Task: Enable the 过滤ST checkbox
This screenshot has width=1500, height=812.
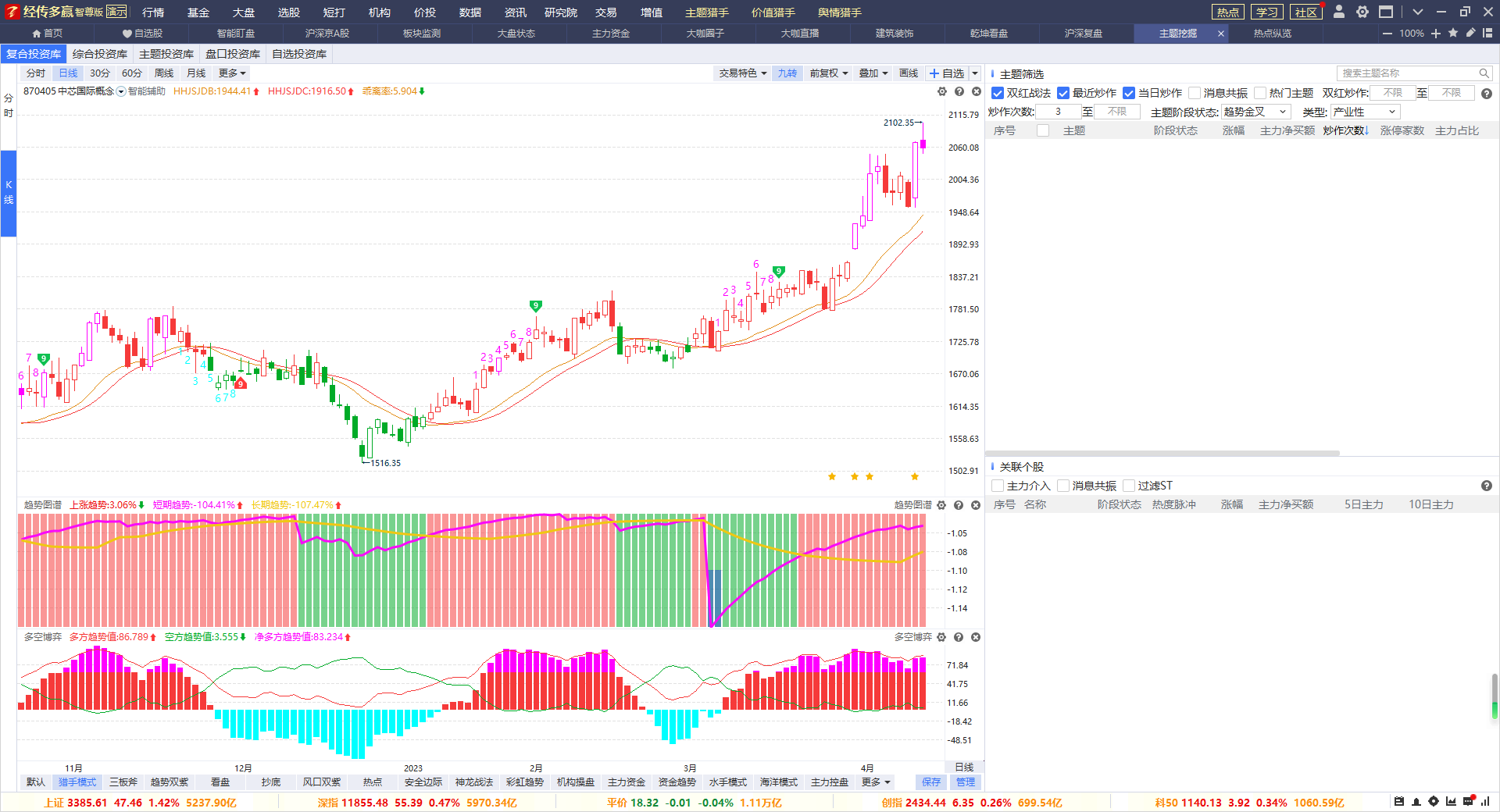Action: 1129,486
